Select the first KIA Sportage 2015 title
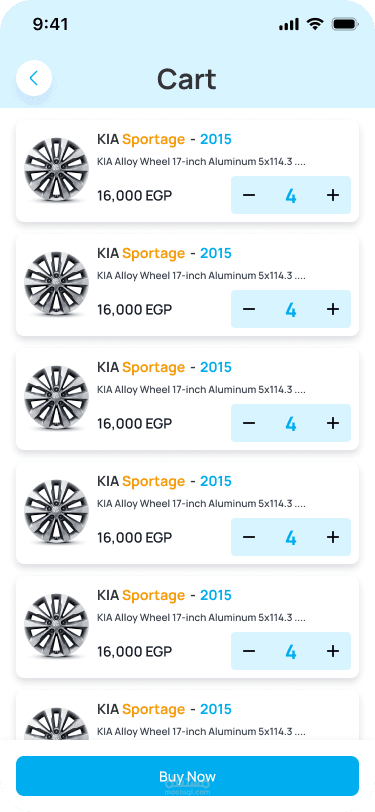Image resolution: width=375 pixels, height=812 pixels. click(164, 139)
